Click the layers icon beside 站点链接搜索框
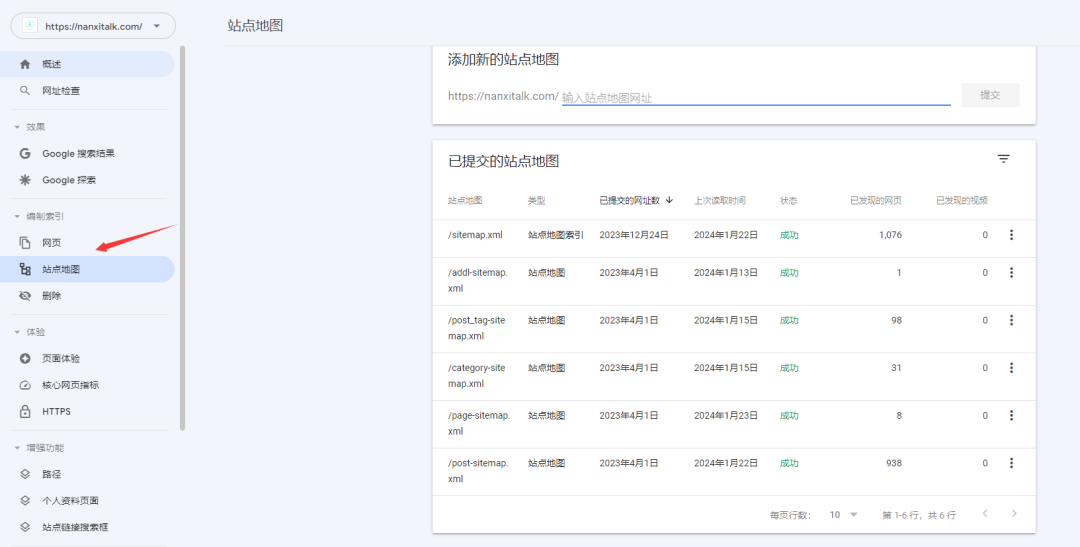This screenshot has height=547, width=1080. click(25, 527)
